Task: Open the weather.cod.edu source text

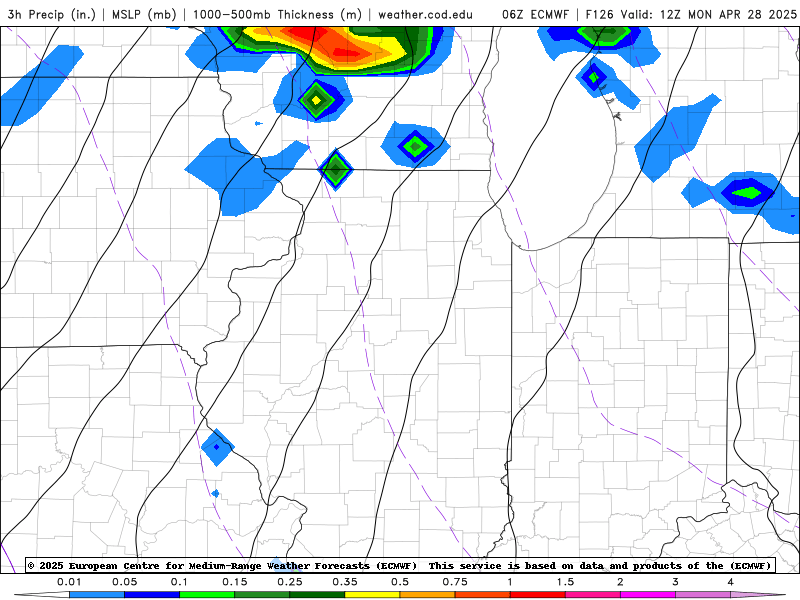Action: 426,14
